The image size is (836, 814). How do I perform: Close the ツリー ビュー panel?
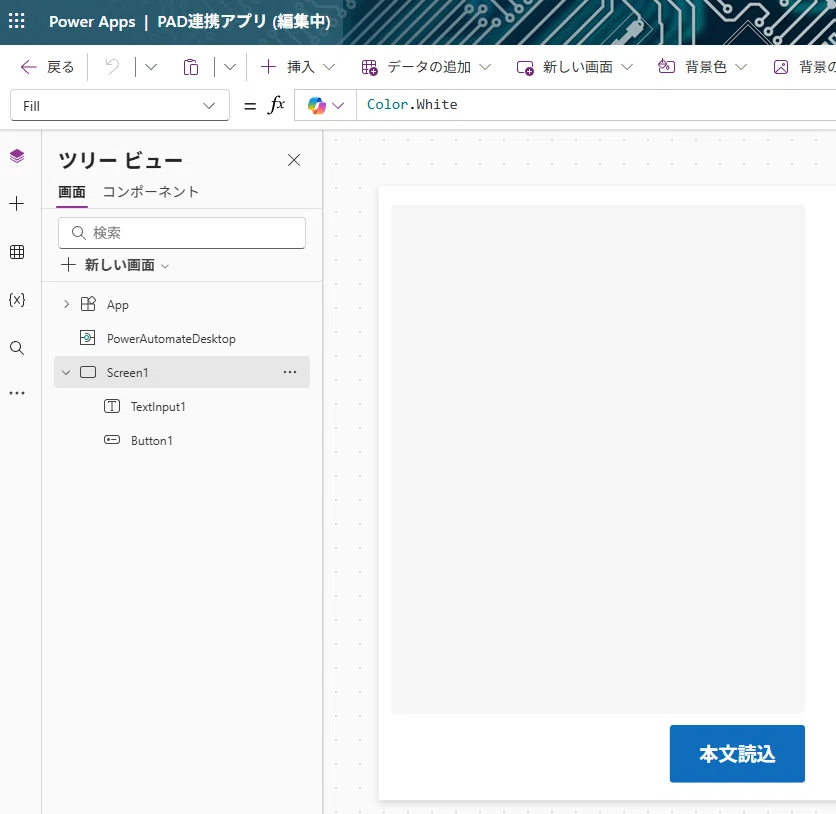click(294, 160)
